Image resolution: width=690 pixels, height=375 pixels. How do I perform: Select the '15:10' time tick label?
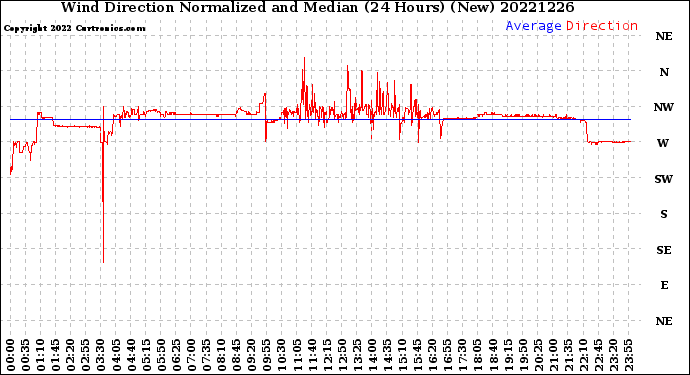(403, 355)
